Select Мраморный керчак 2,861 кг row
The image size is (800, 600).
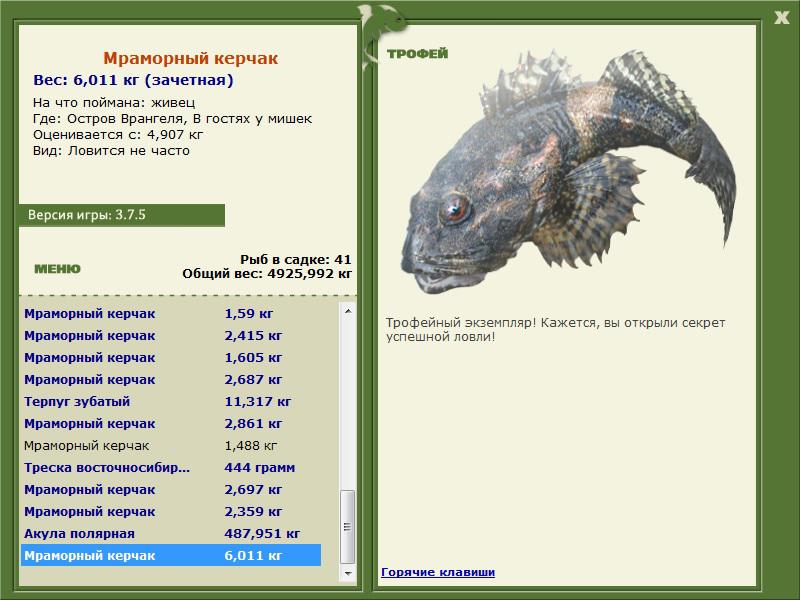click(x=171, y=423)
